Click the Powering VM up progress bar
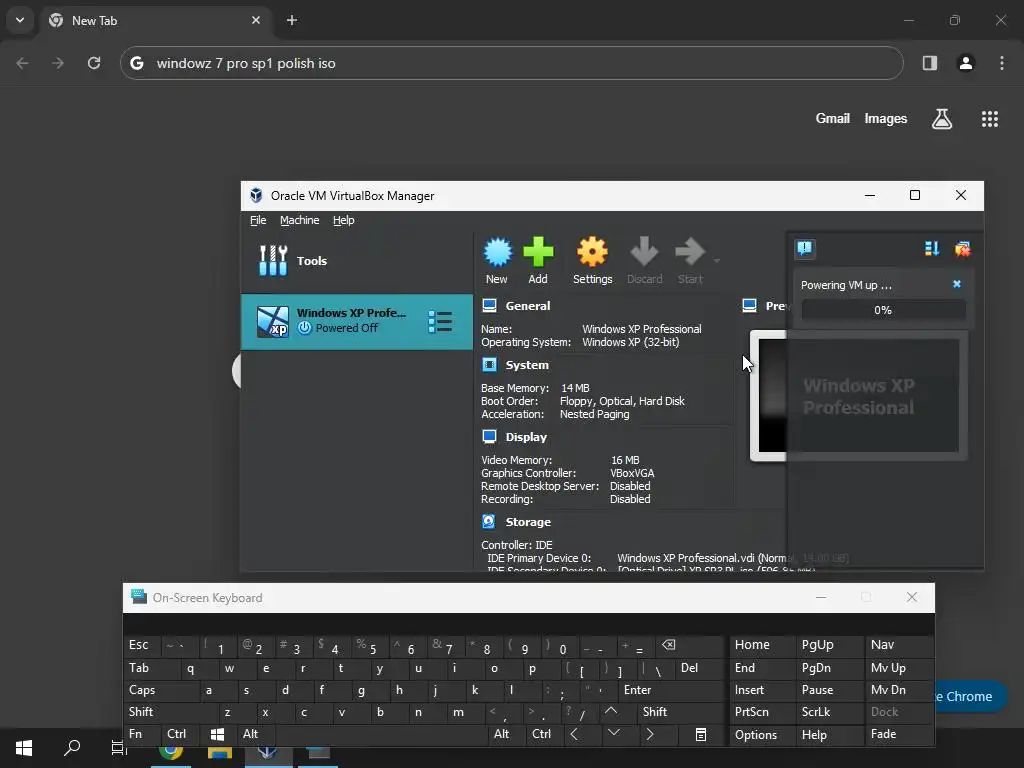The width and height of the screenshot is (1024, 768). coord(883,310)
